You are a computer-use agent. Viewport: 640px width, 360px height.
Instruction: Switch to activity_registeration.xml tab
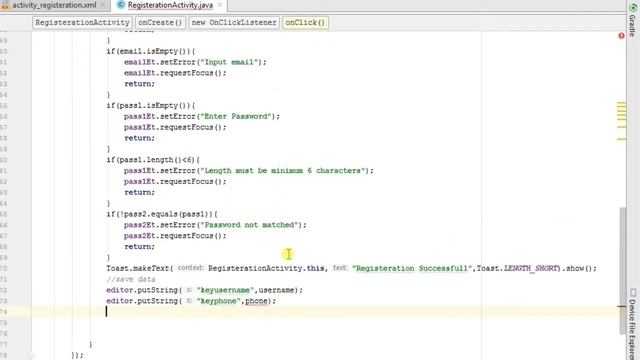point(54,5)
